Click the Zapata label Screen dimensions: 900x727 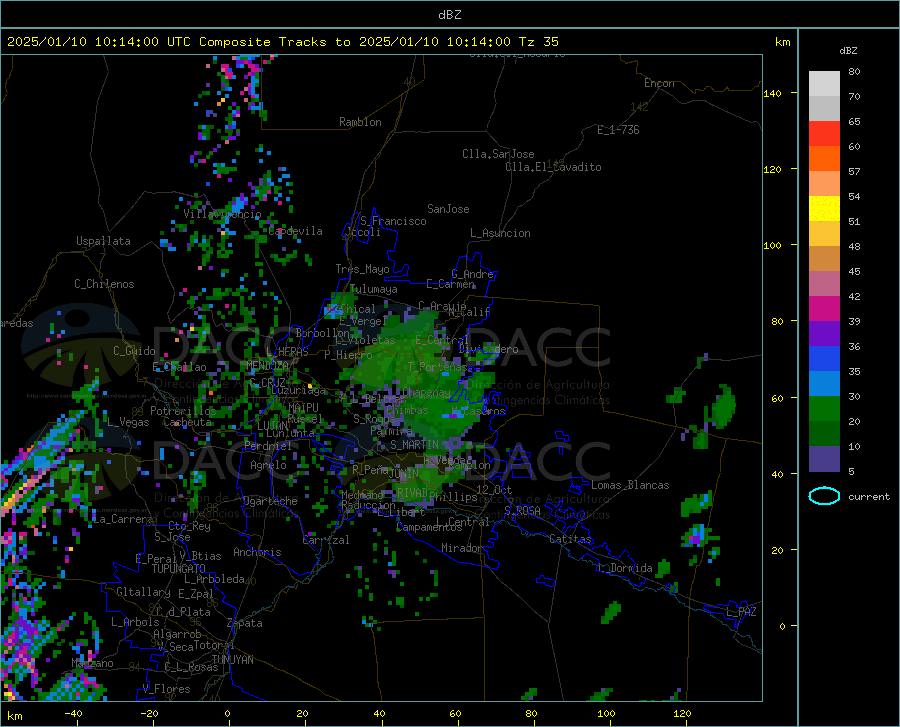(245, 623)
